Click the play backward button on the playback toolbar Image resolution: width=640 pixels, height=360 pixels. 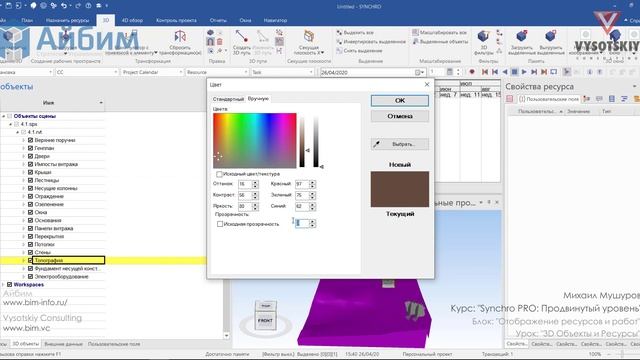tap(504, 72)
